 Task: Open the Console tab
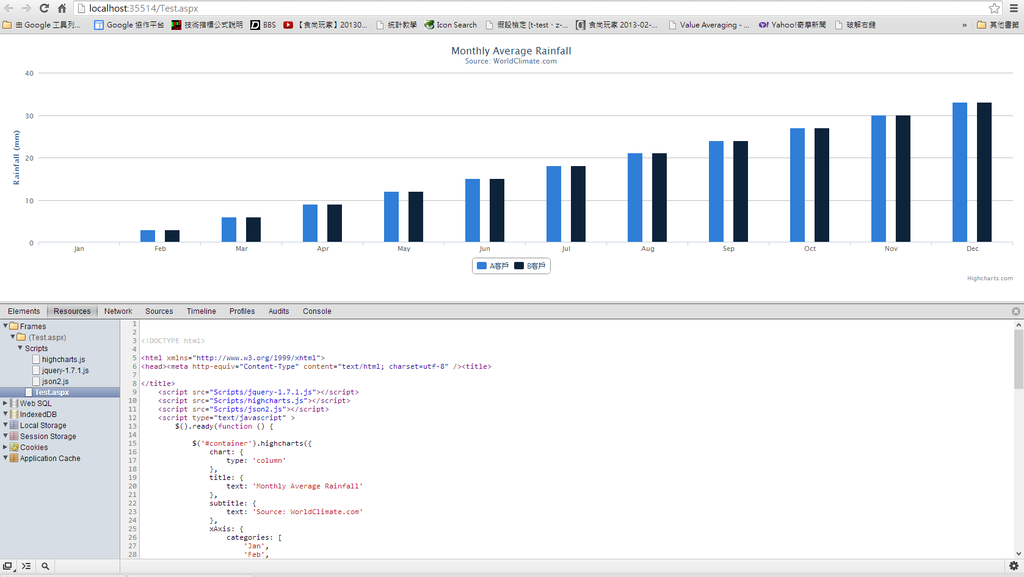(317, 311)
